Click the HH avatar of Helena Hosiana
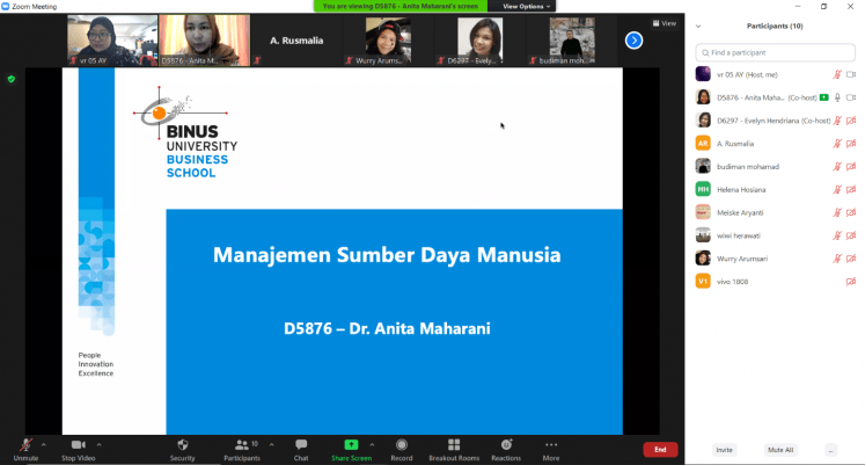The width and height of the screenshot is (866, 466). 703,189
